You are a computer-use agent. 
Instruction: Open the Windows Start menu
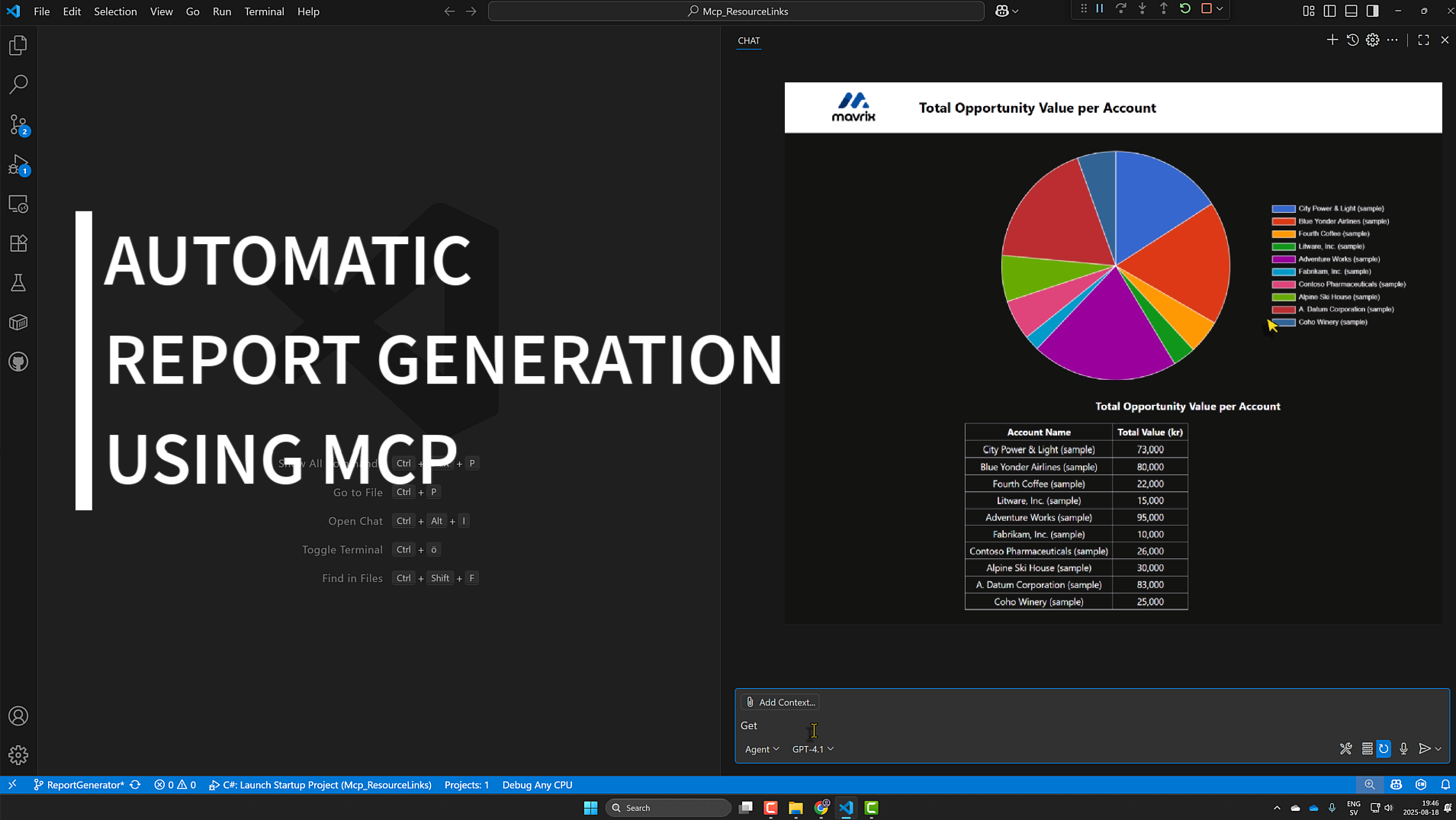[590, 808]
